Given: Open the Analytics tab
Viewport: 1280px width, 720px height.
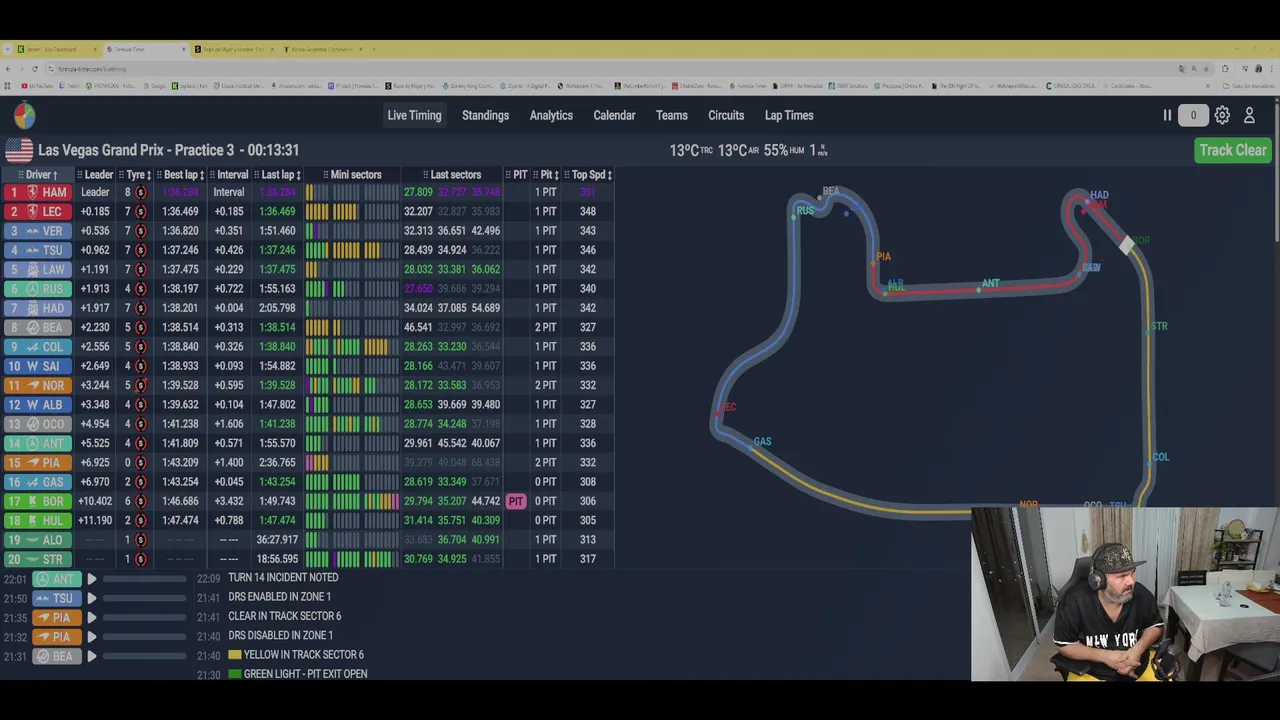Looking at the screenshot, I should pos(551,115).
